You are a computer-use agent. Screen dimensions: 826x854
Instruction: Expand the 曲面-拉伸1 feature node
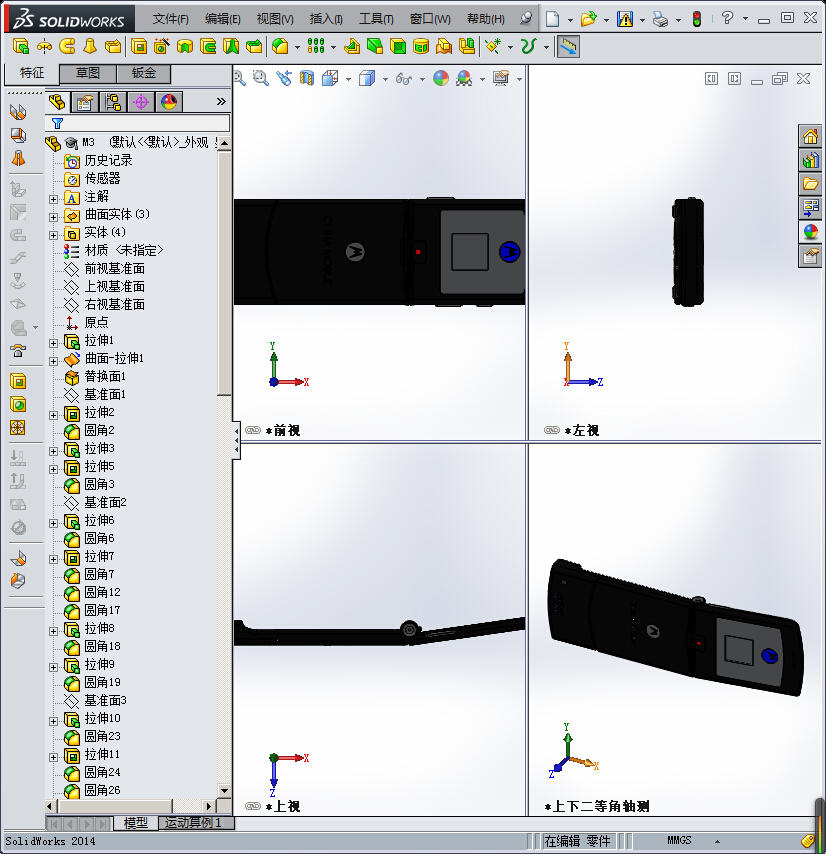53,361
